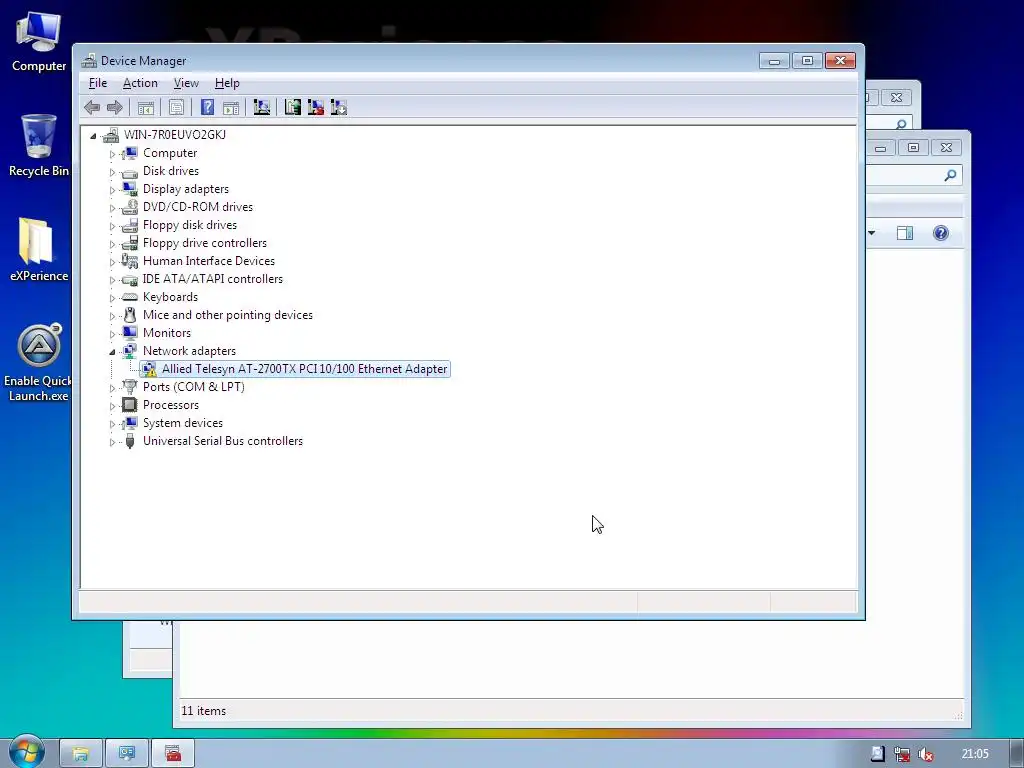
Task: Click the second taskbar button with monitor icon
Action: [x=127, y=754]
